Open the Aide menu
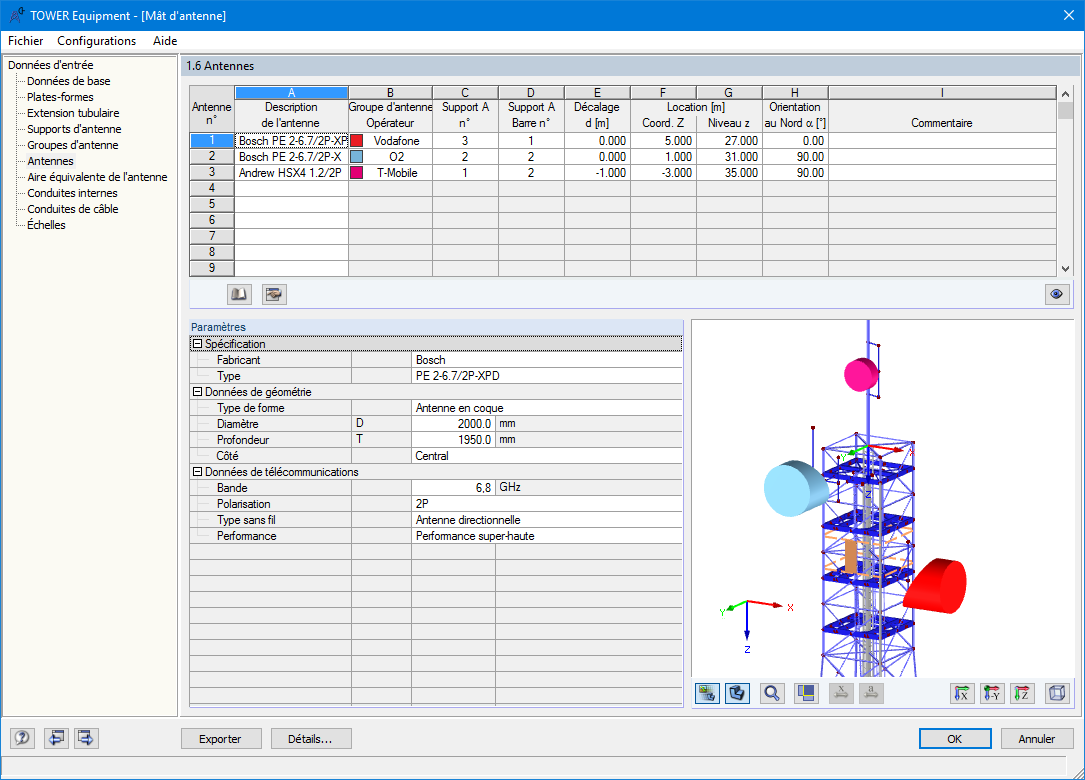Image resolution: width=1085 pixels, height=780 pixels. point(165,41)
